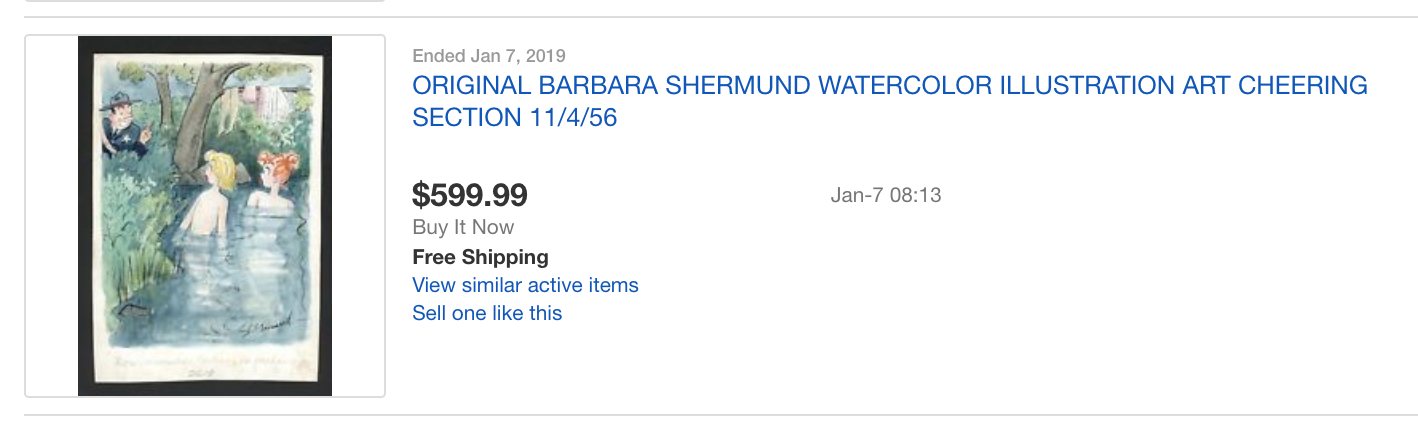
Task: Click the Buy It Now label
Action: coord(463,227)
